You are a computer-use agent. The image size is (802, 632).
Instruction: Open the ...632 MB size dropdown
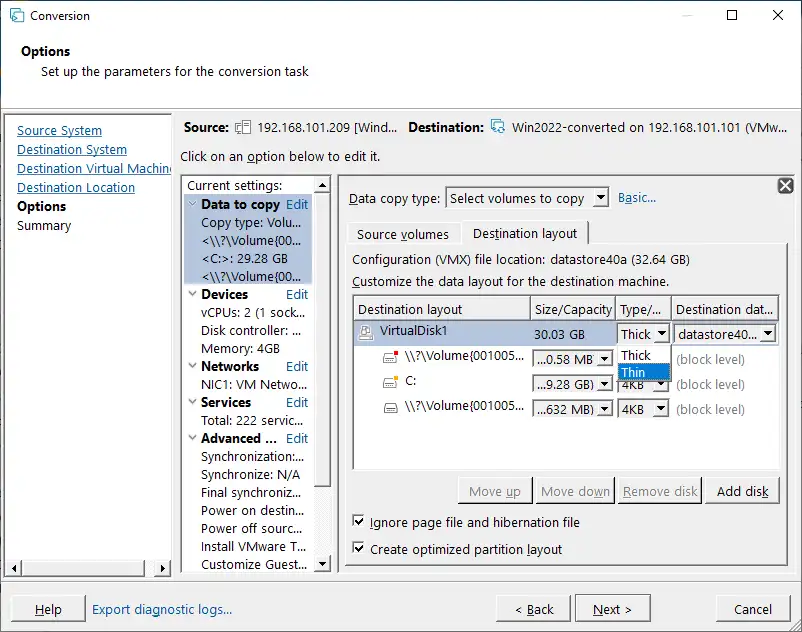pyautogui.click(x=604, y=409)
